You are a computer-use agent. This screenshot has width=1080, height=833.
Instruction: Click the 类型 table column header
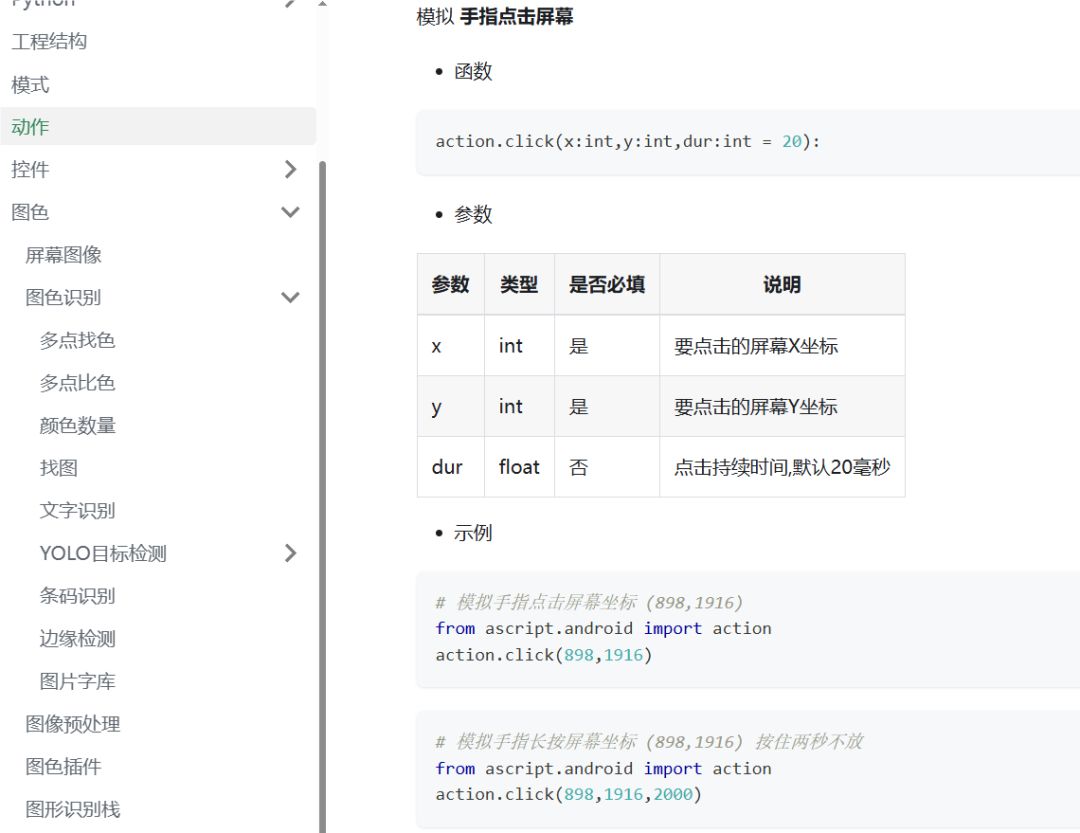pos(519,285)
